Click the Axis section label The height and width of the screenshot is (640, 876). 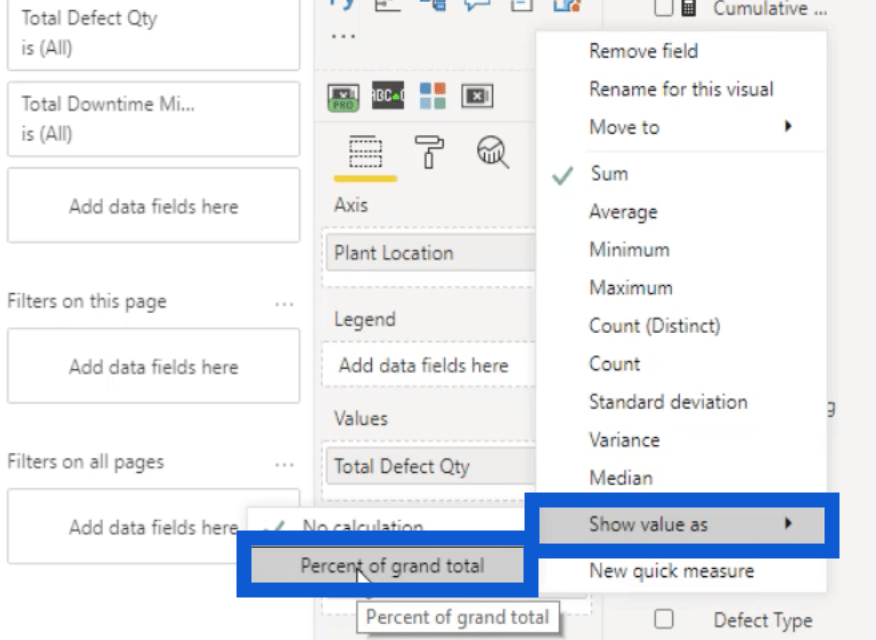click(351, 206)
